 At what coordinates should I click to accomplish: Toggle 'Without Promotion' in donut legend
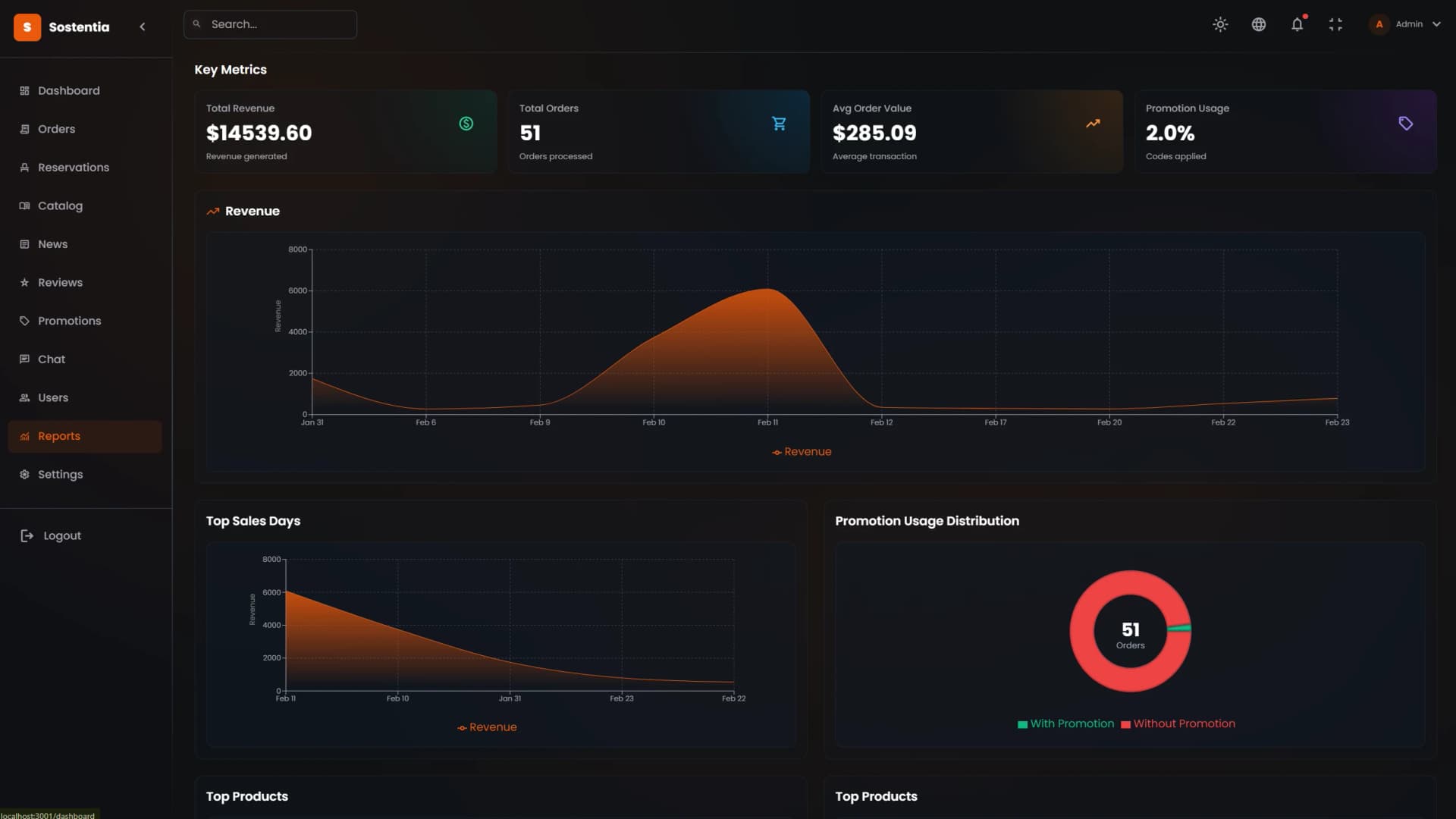point(1177,723)
